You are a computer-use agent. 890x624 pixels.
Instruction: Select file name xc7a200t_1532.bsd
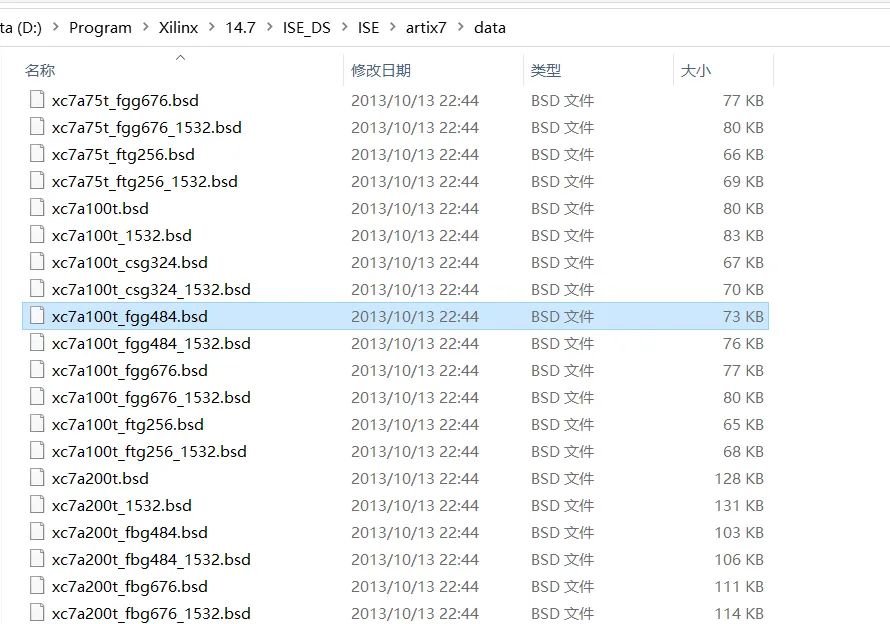(x=121, y=505)
